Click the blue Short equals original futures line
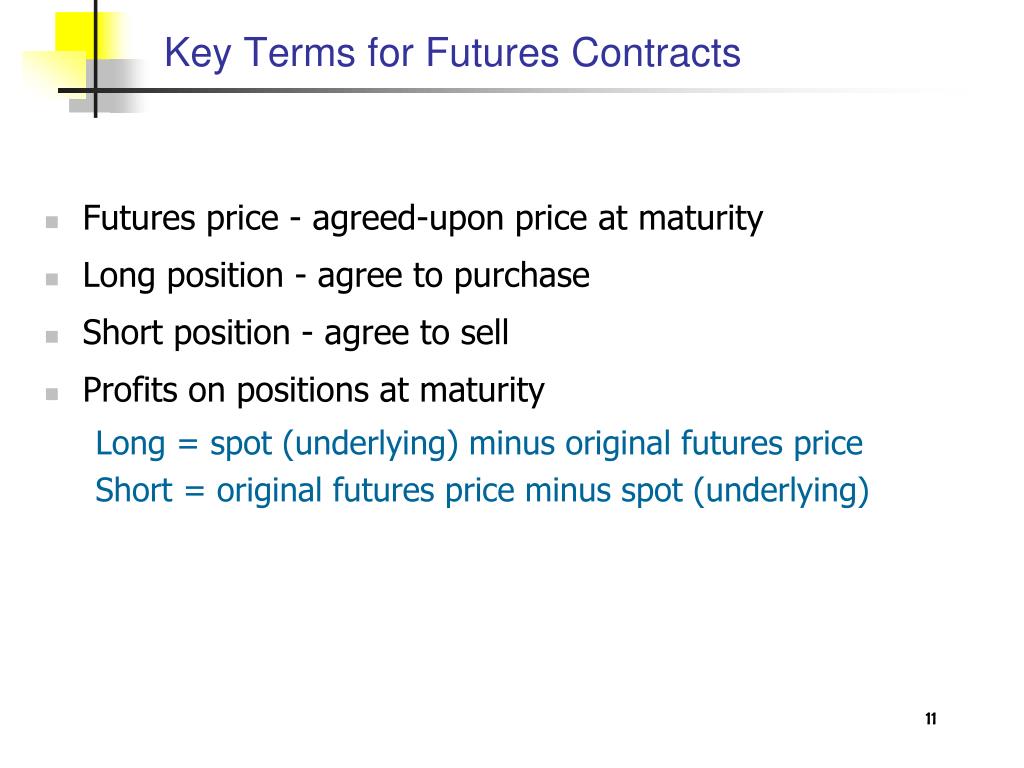 [x=482, y=491]
